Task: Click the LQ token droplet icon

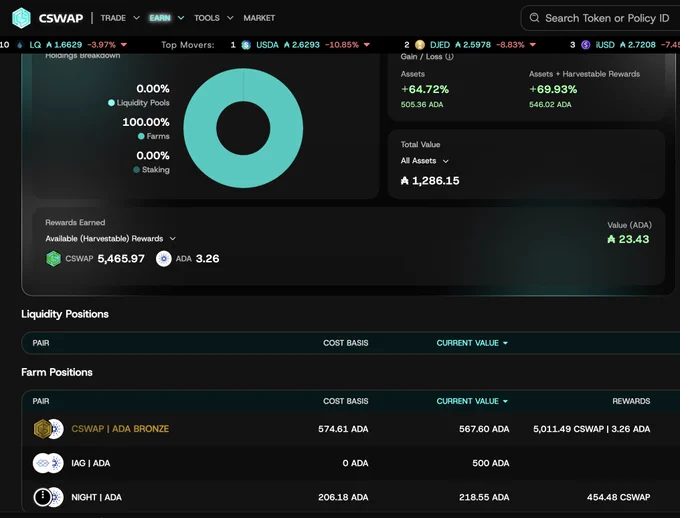Action: 20,45
